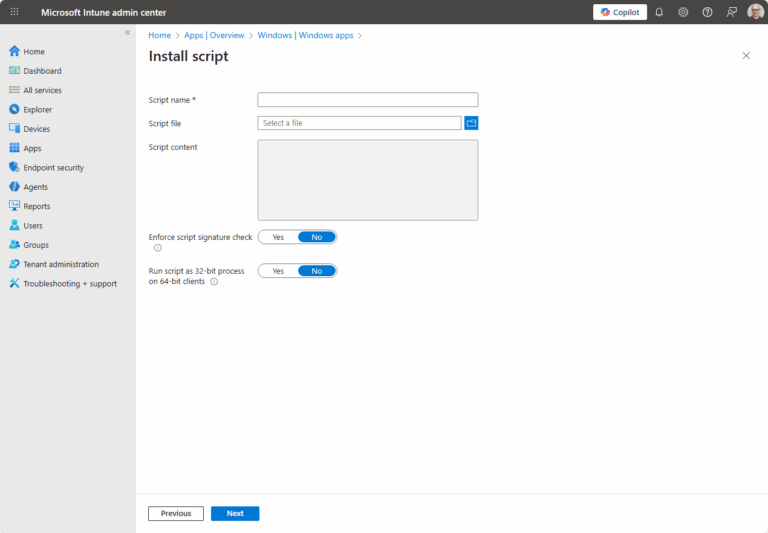Go to Home breadcrumb link
The width and height of the screenshot is (768, 533).
pyautogui.click(x=160, y=35)
